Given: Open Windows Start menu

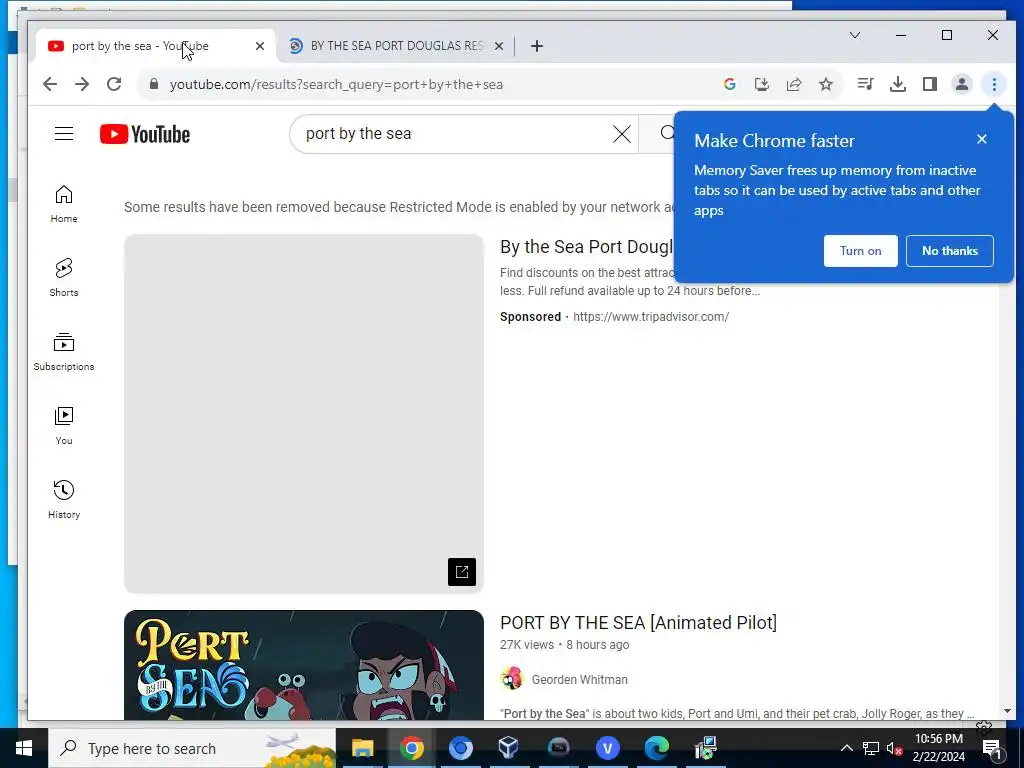Looking at the screenshot, I should pyautogui.click(x=24, y=748).
